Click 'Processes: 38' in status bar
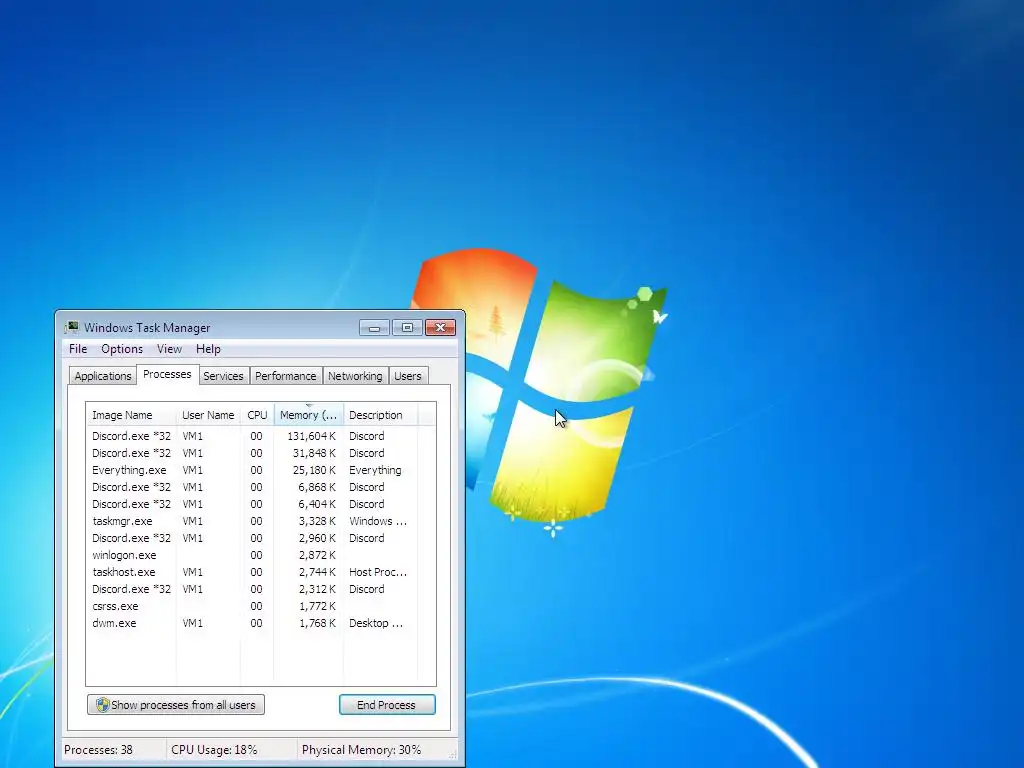1024x768 pixels. point(98,750)
